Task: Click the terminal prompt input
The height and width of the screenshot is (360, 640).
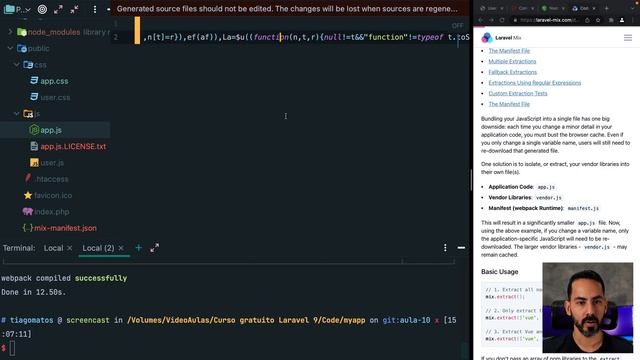Action: 12,348
